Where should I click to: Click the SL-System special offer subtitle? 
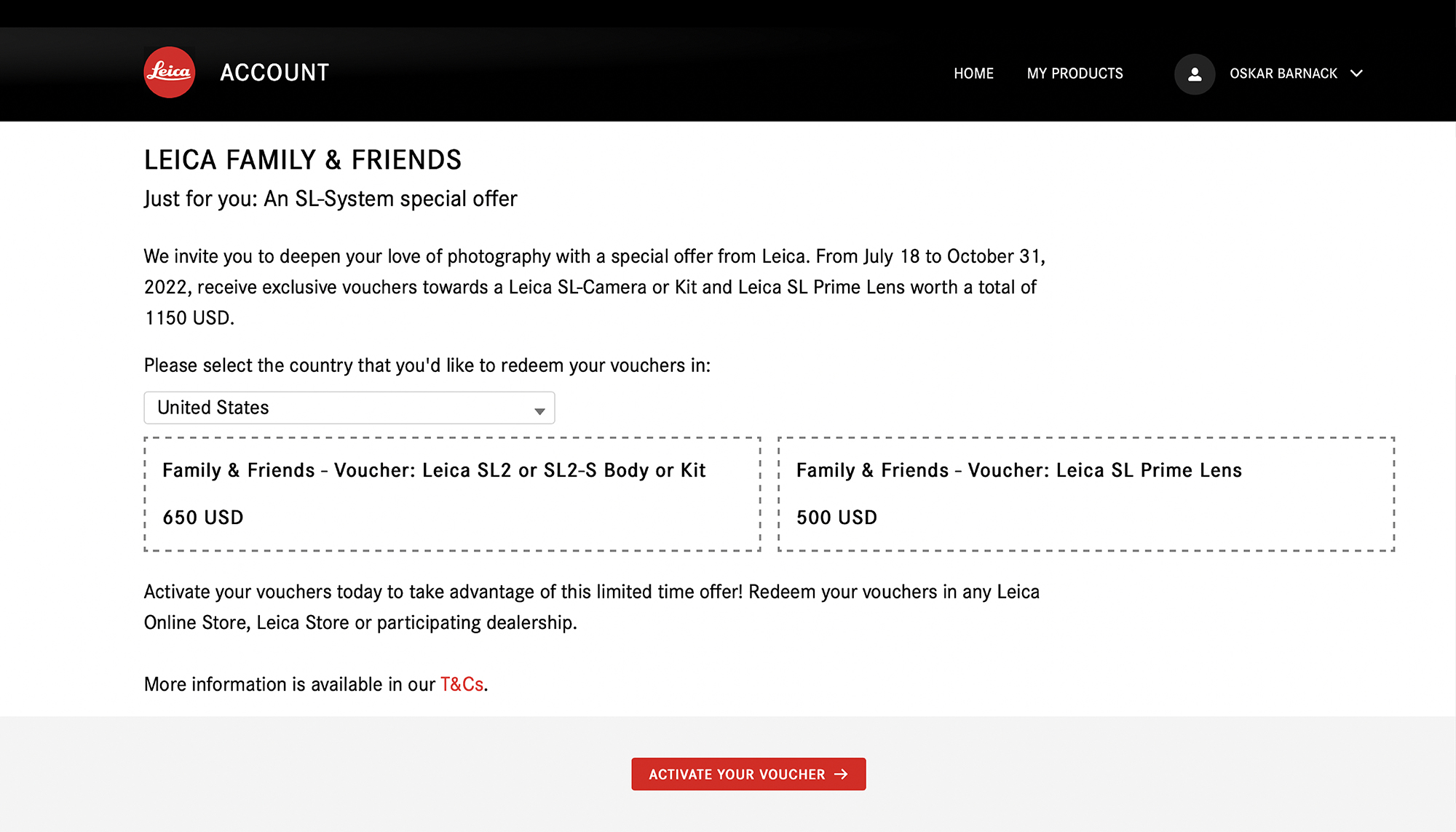331,199
